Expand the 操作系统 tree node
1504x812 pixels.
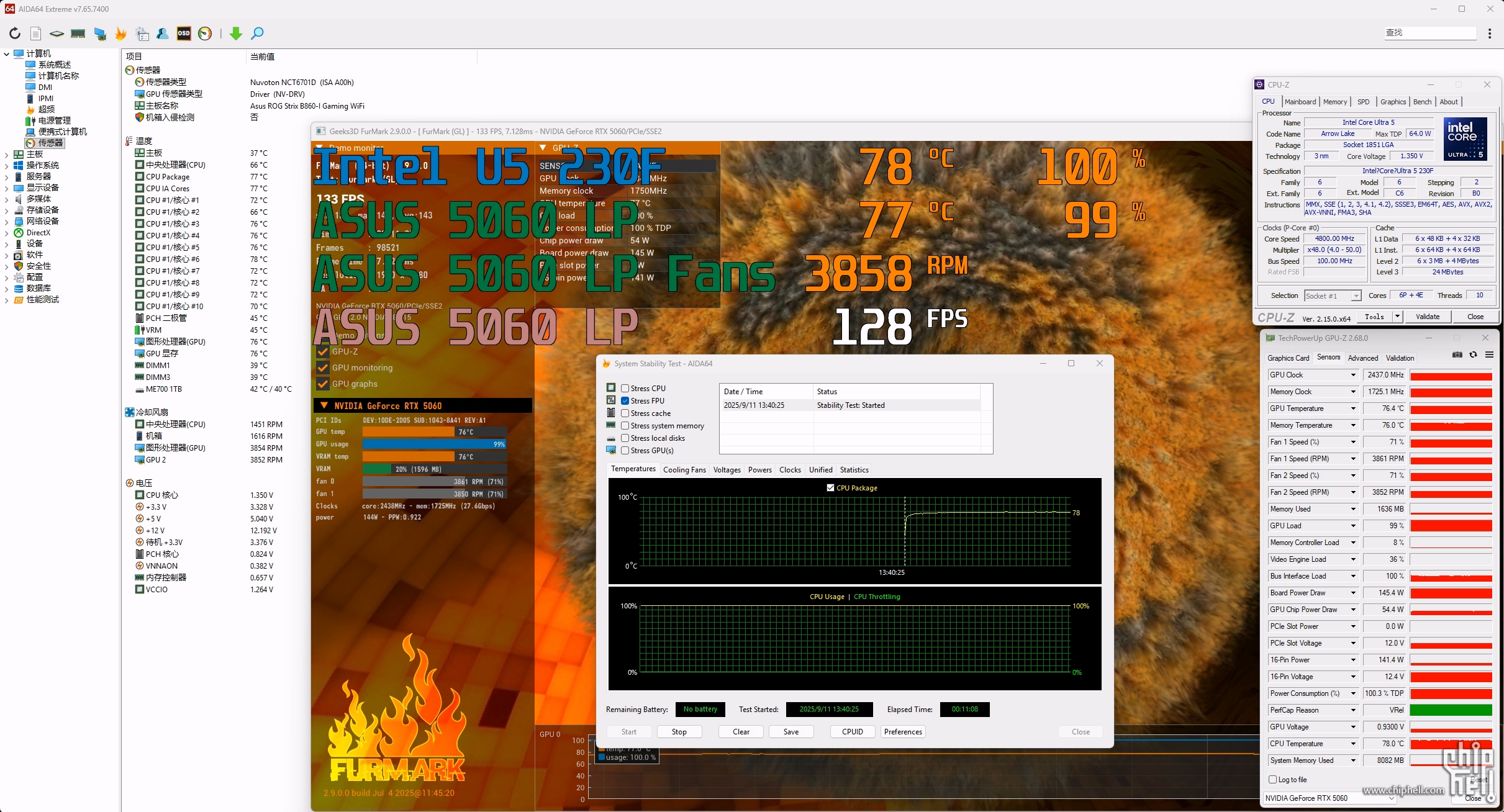click(x=6, y=166)
